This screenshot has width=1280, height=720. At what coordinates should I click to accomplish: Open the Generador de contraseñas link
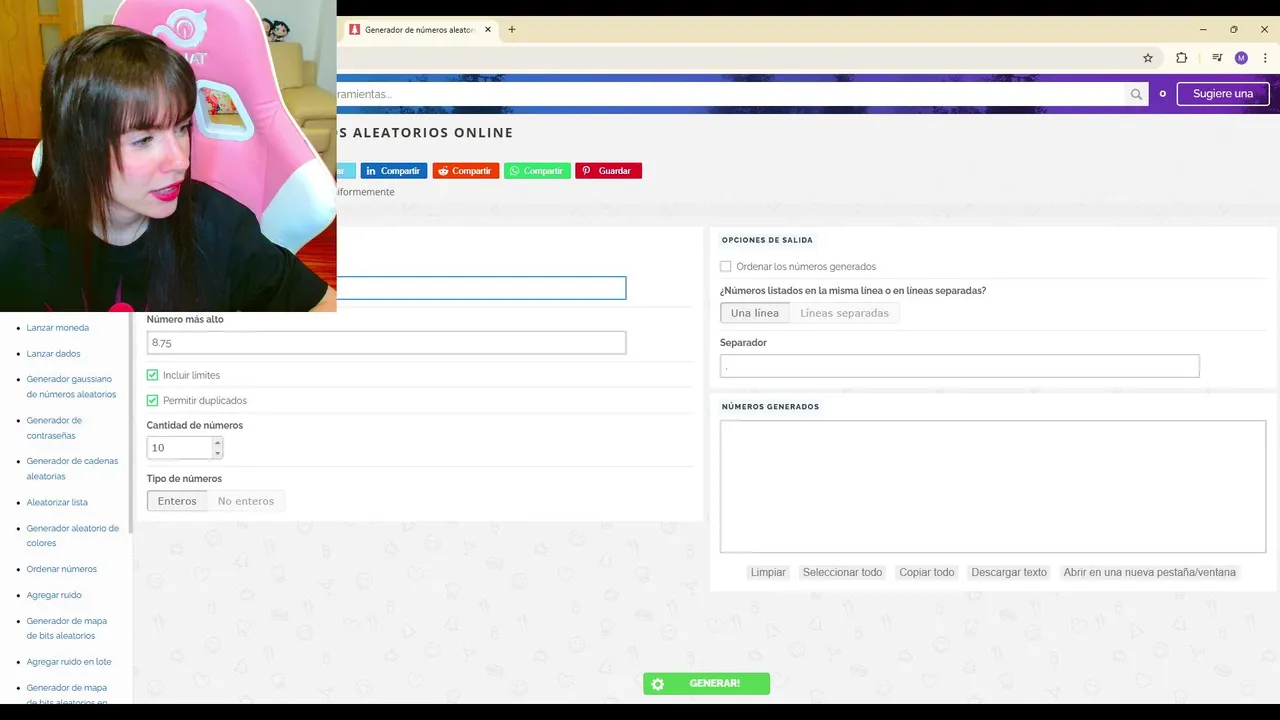coord(54,428)
